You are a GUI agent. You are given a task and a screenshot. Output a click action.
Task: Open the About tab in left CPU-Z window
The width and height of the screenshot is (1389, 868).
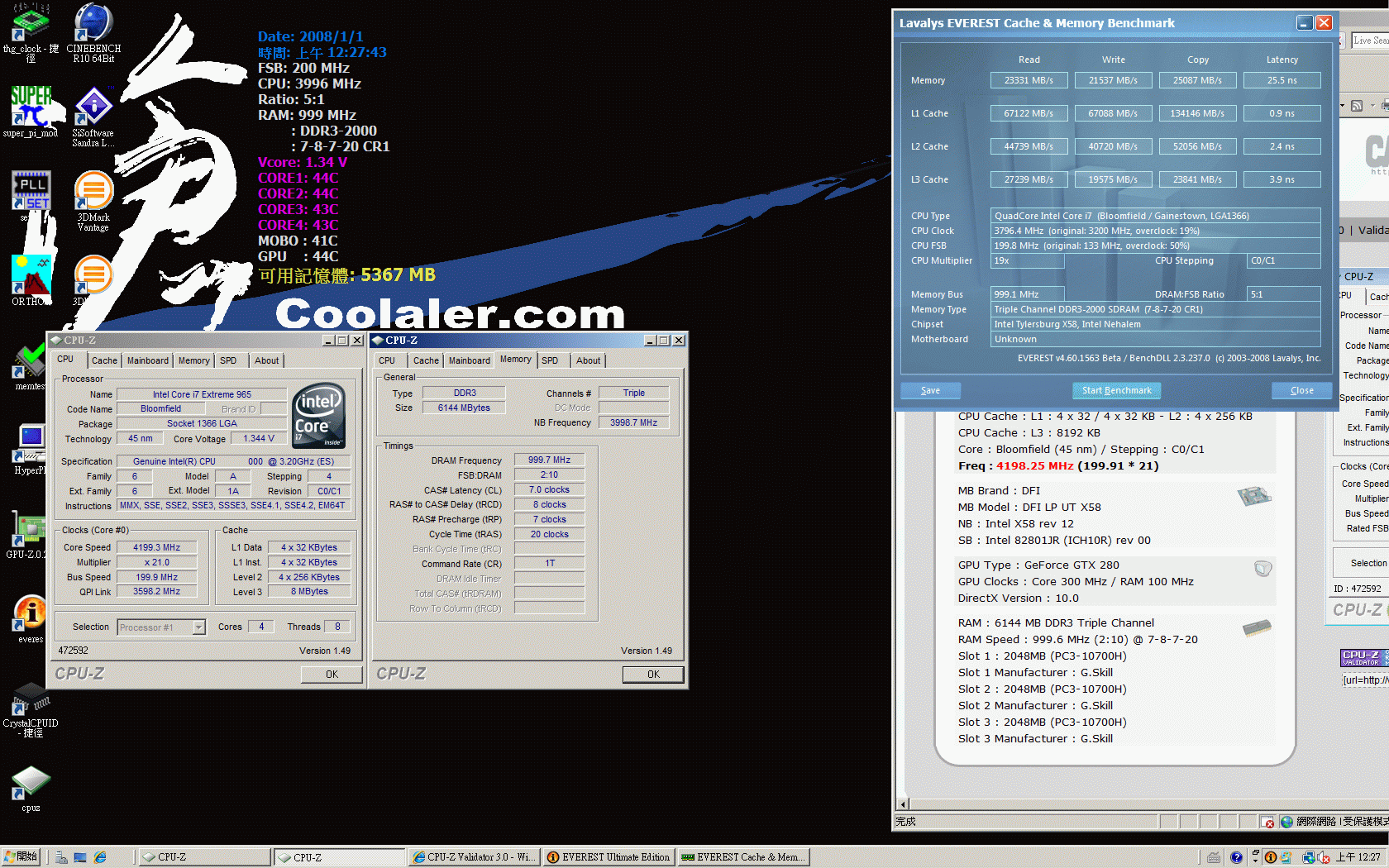(266, 360)
